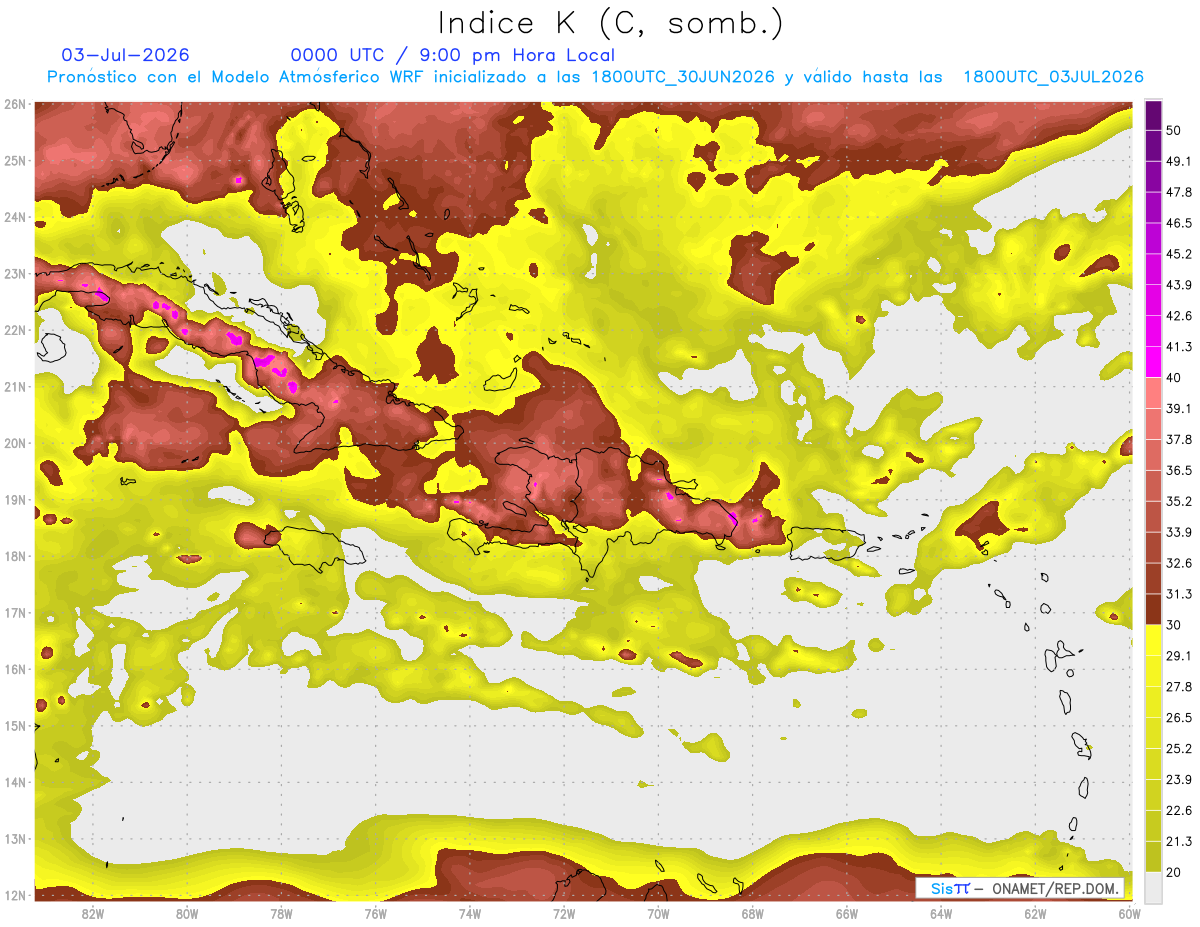Click the 'ONAMET/REP.DOM.' credit label
The width and height of the screenshot is (1200, 927).
pos(1054,889)
